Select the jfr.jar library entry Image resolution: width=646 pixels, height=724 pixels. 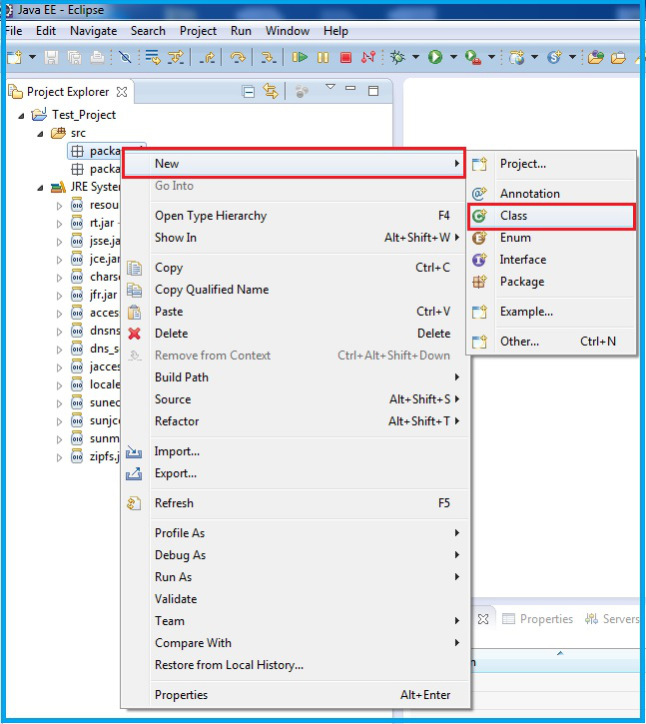click(103, 295)
